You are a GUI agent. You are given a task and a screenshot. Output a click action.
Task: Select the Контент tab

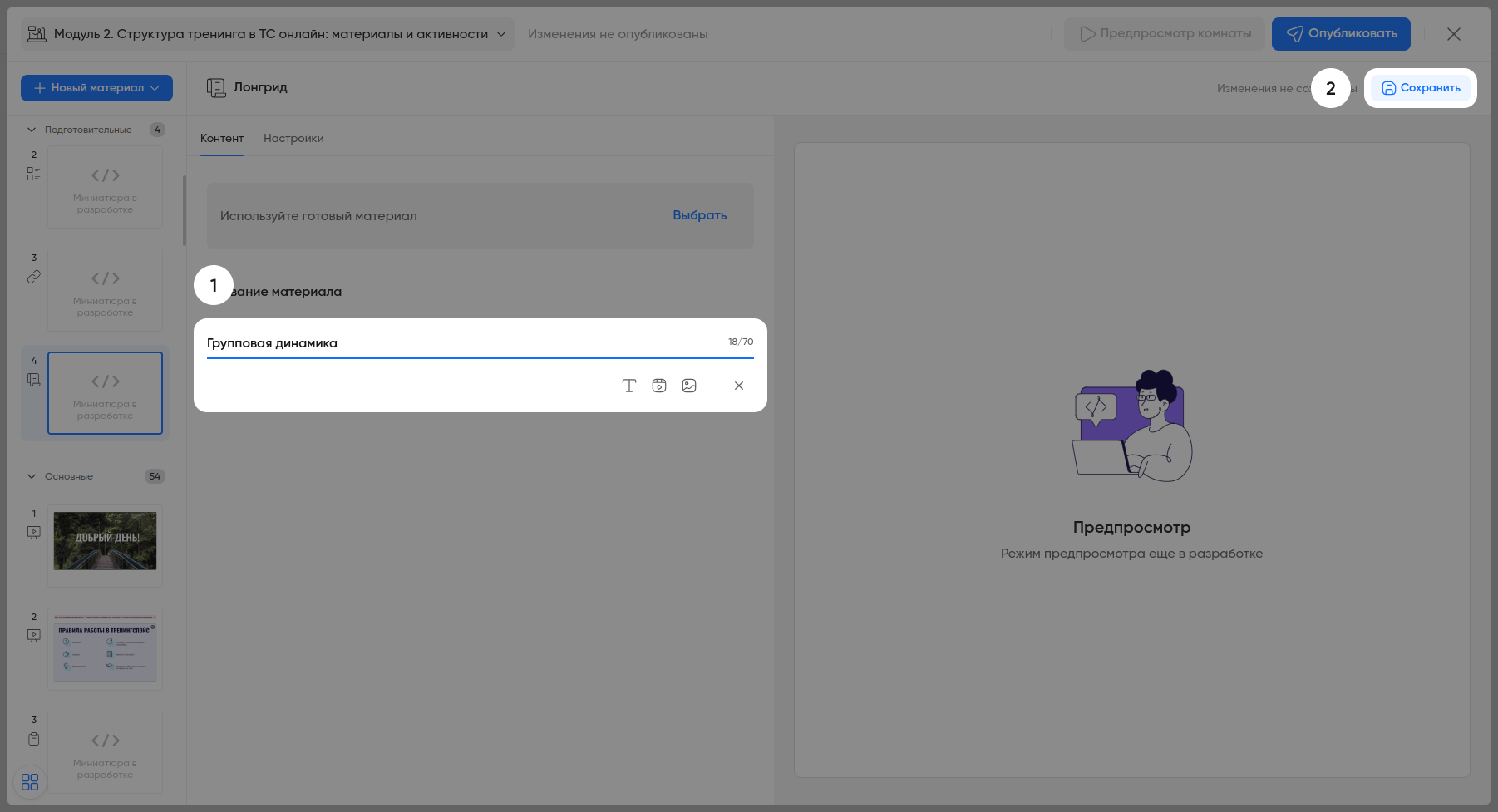(x=222, y=139)
